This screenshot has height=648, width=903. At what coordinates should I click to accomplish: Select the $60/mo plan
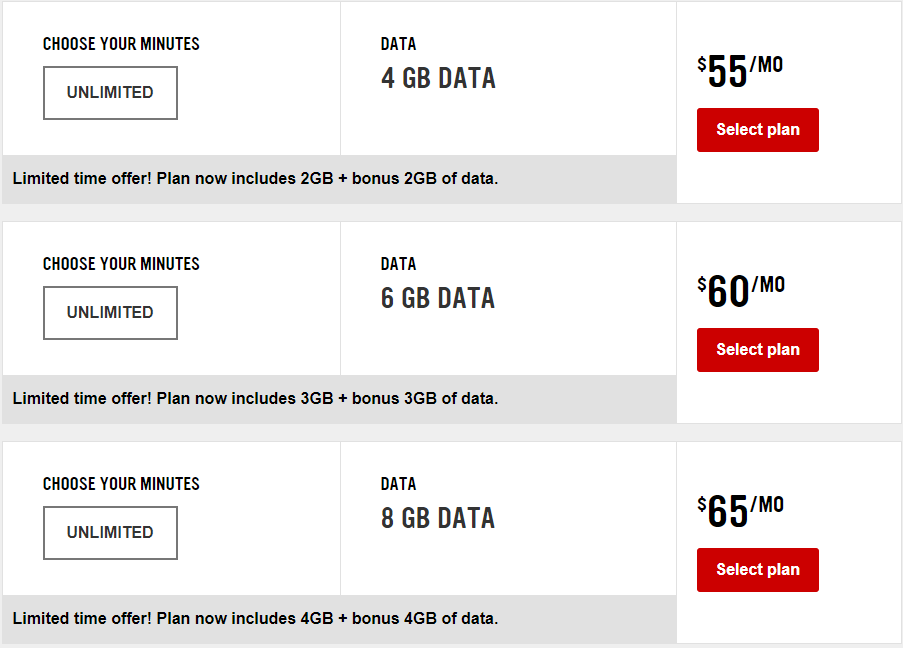click(x=757, y=350)
